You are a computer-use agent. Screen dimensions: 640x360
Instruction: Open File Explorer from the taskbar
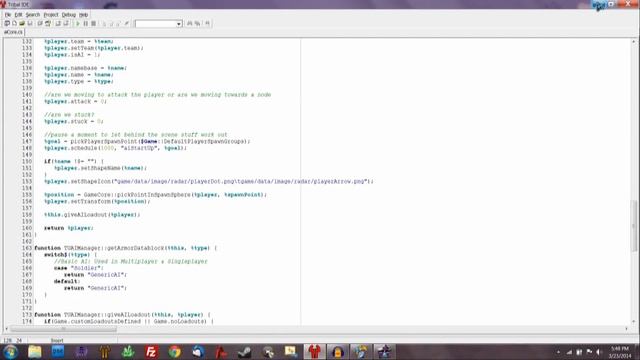coord(35,351)
